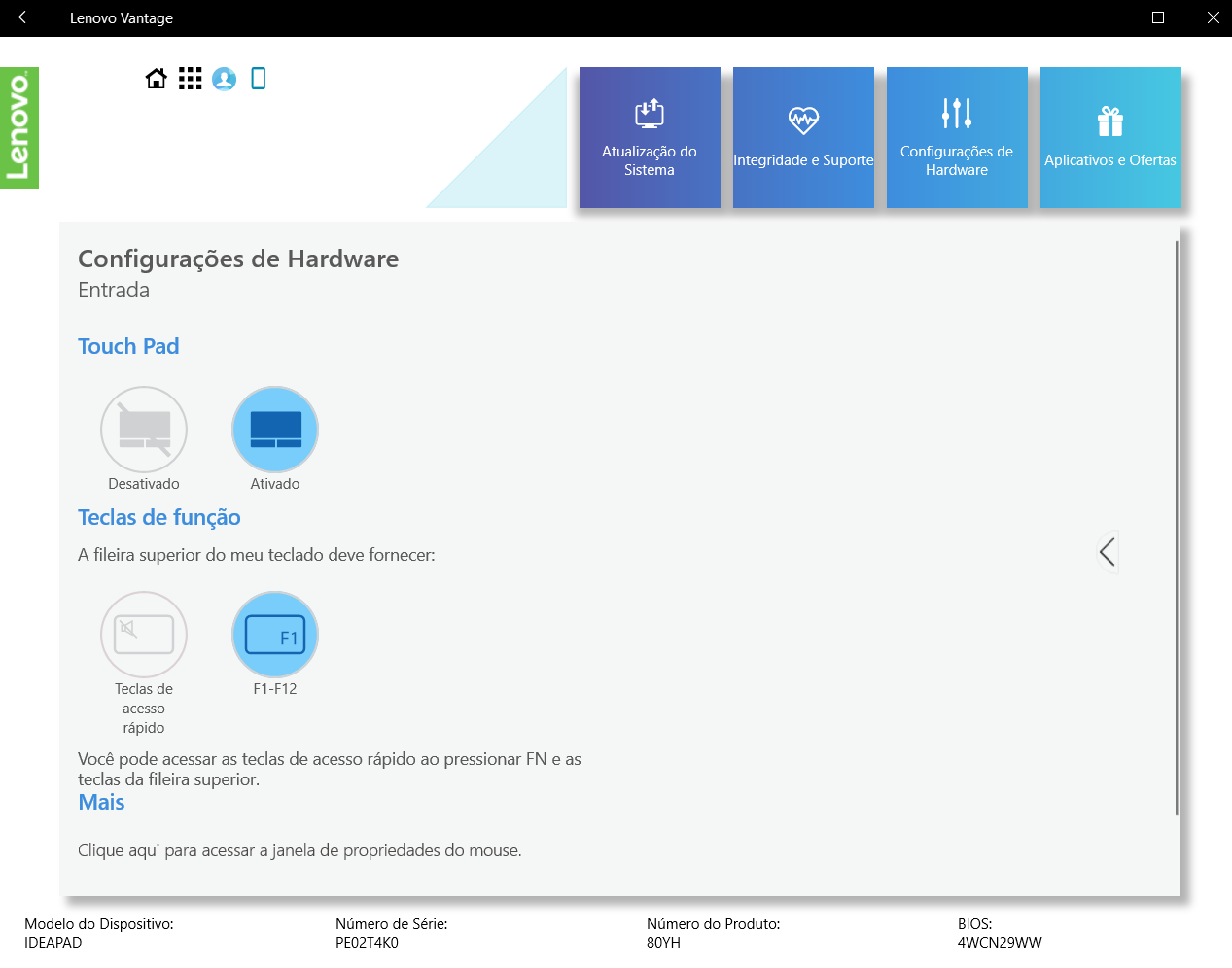
Task: Maximize the Lenovo Vantage window
Action: point(1158,17)
